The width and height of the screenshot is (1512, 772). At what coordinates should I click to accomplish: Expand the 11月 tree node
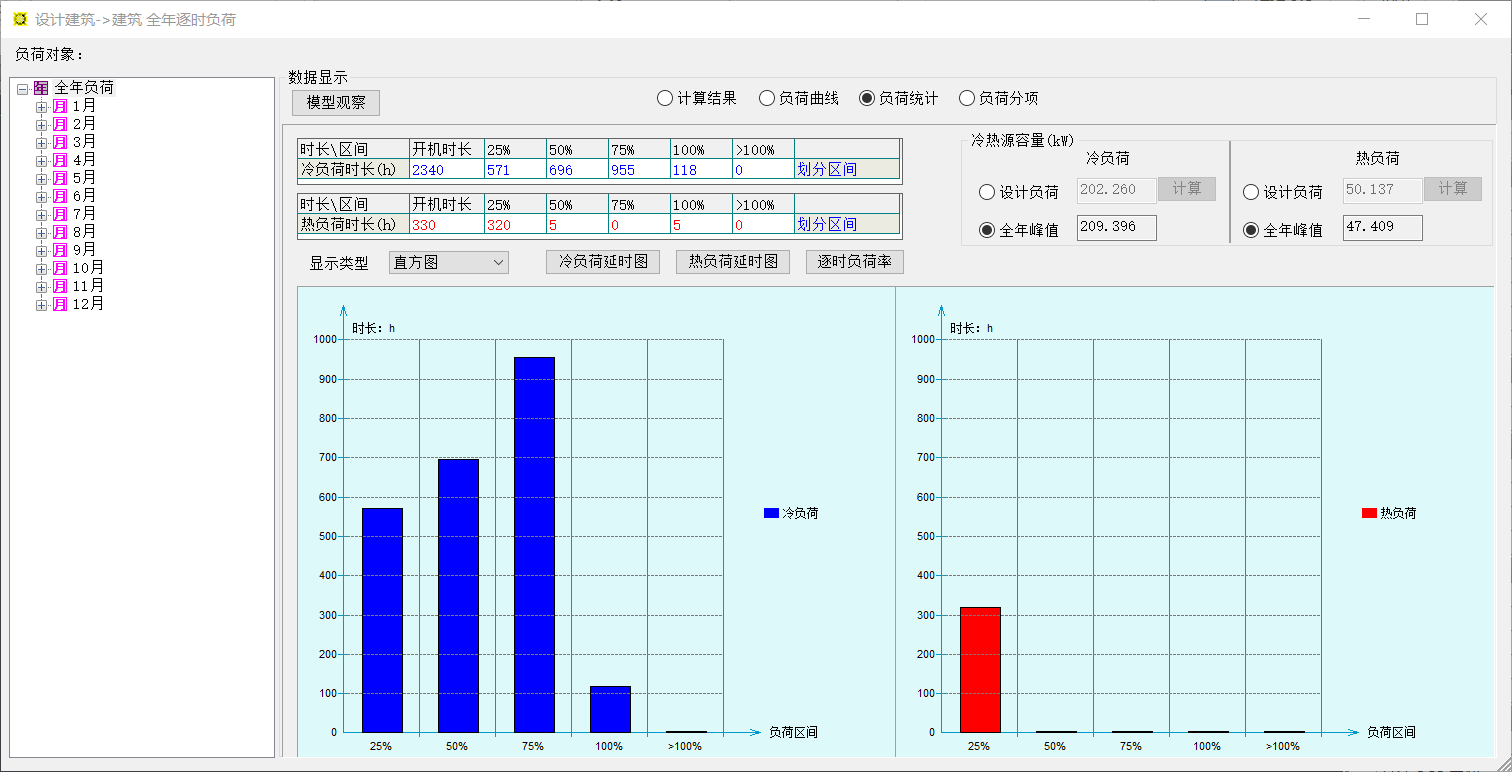coord(41,286)
